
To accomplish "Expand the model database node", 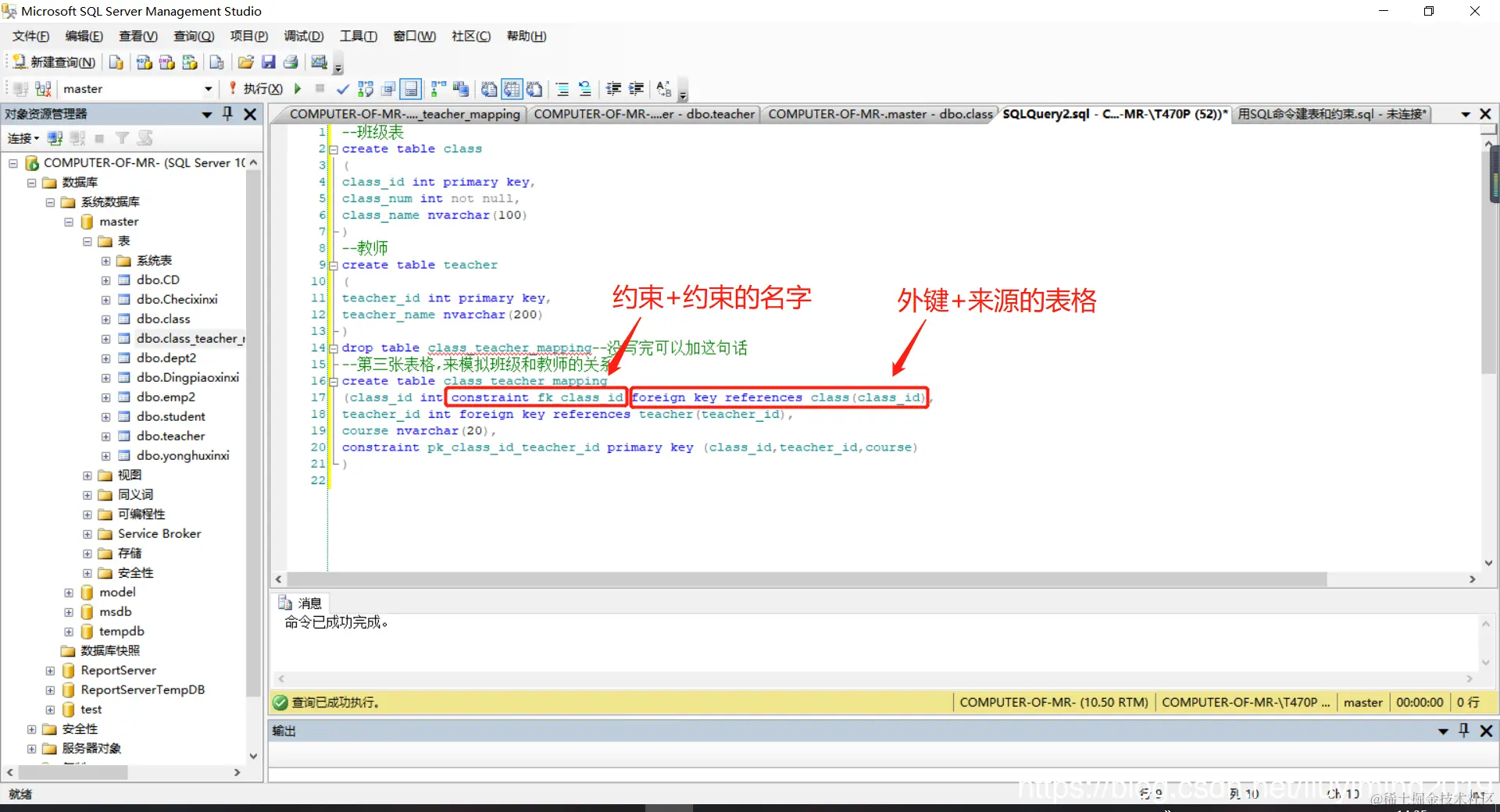I will coord(69,593).
